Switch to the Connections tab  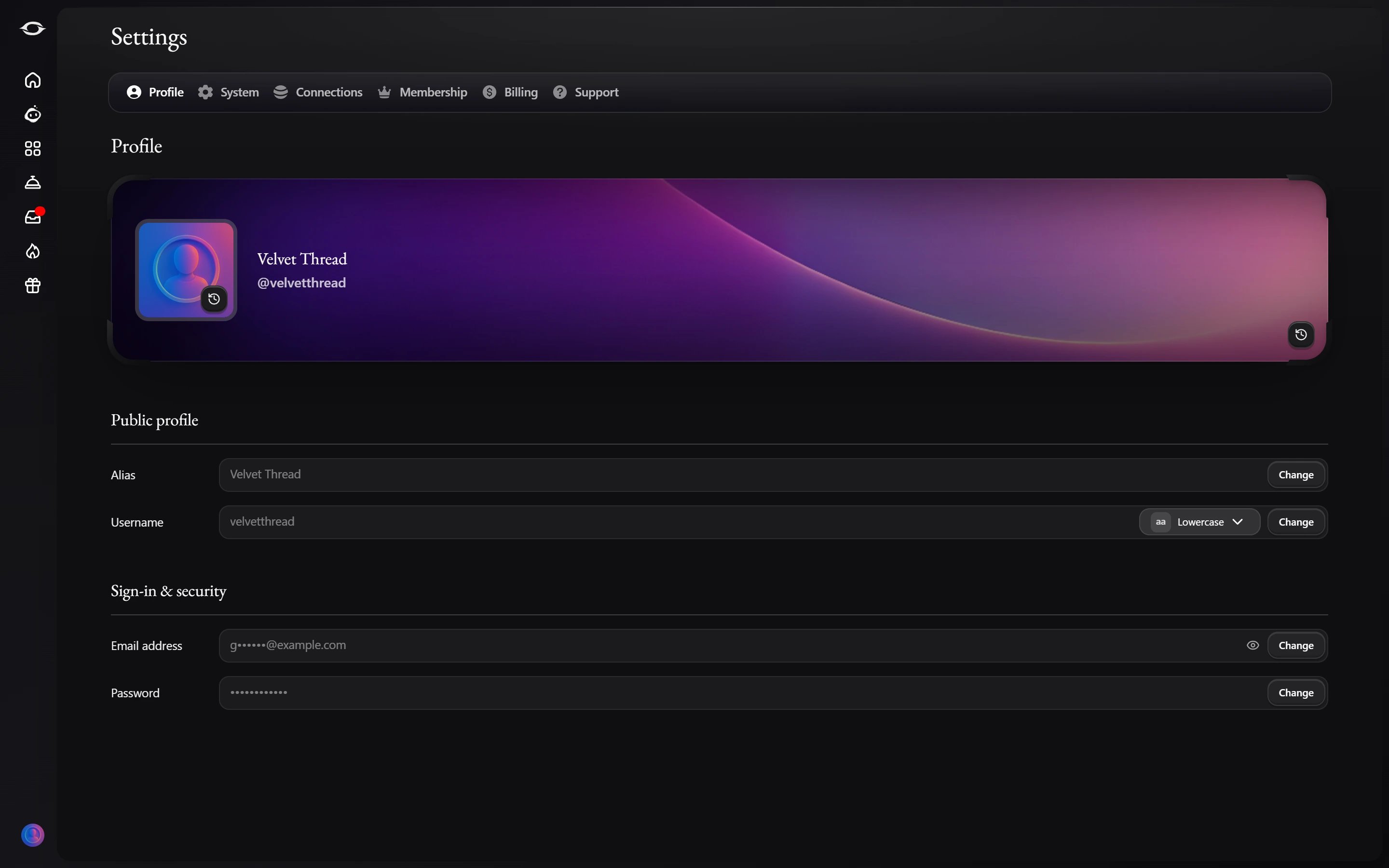[318, 93]
